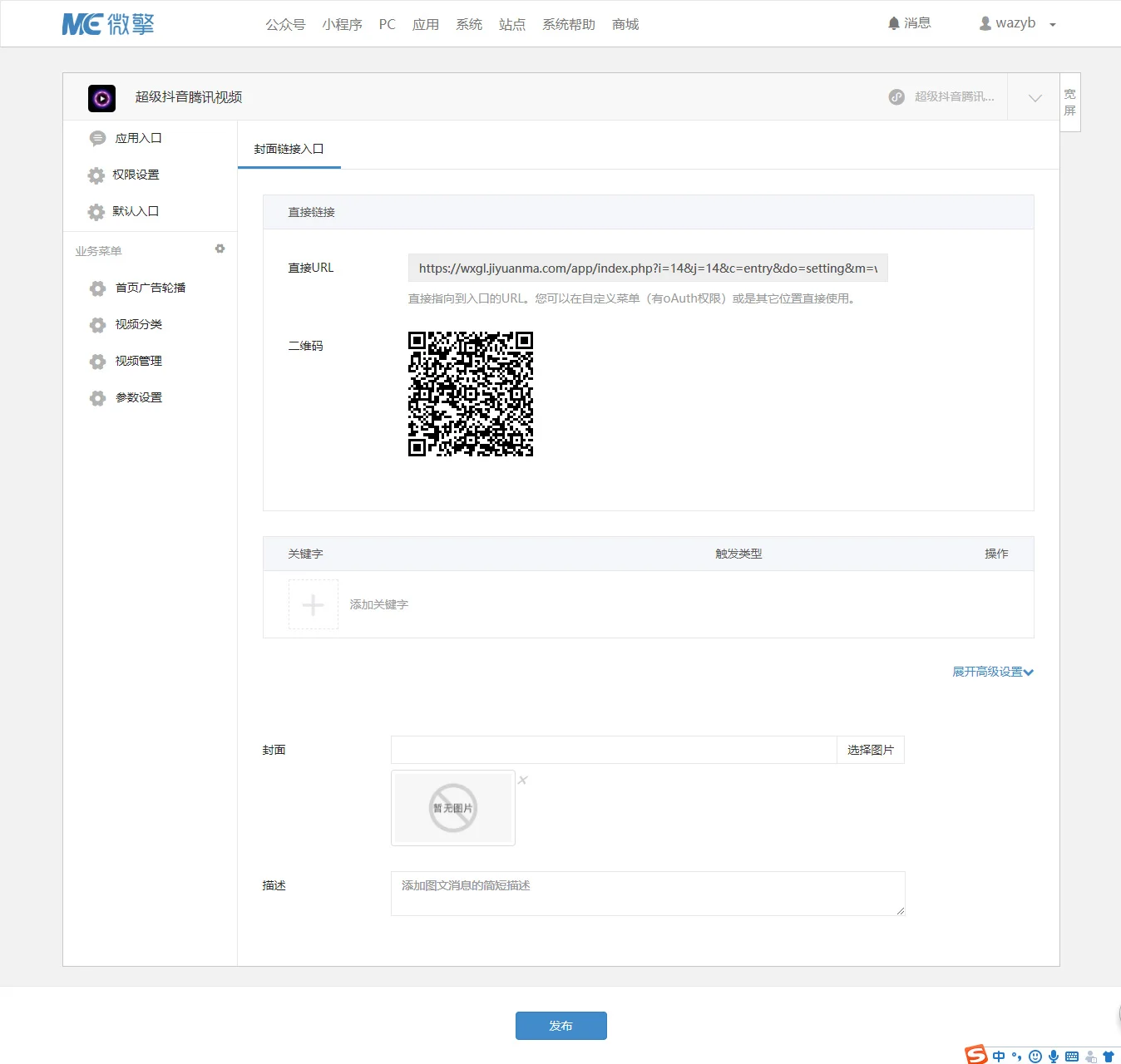Expand 展开高级设置 advanced settings

coord(993,672)
